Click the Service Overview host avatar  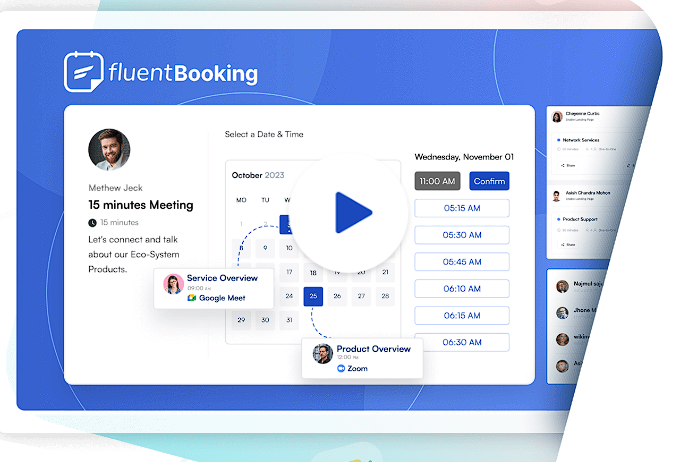point(173,286)
